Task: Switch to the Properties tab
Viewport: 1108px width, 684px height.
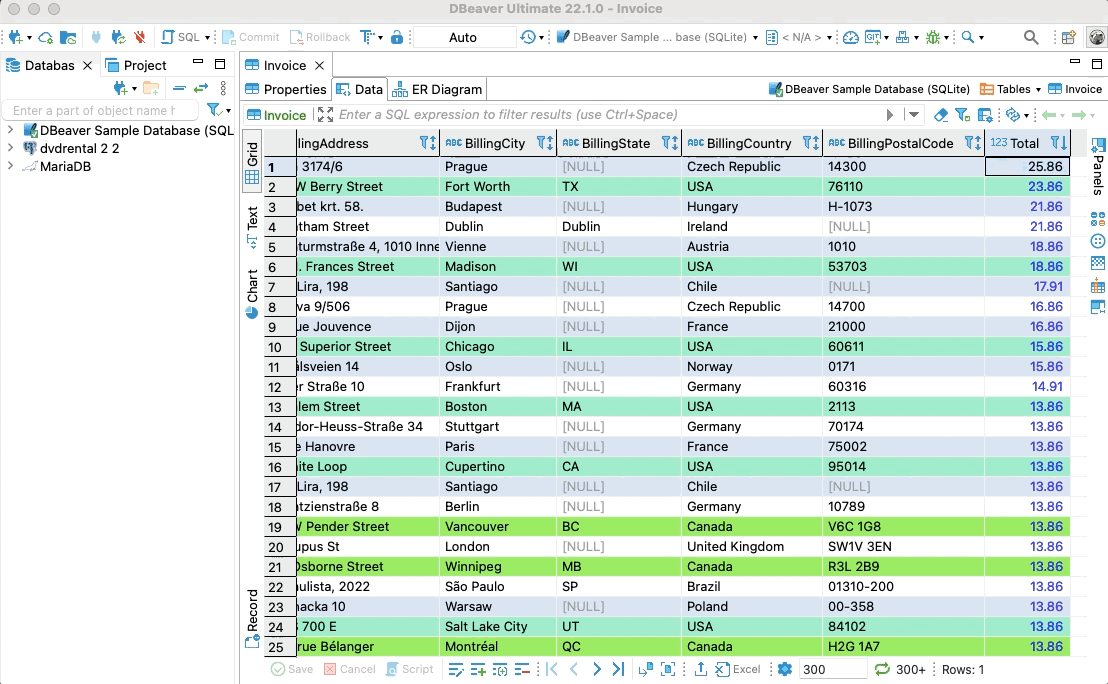Action: [x=287, y=89]
